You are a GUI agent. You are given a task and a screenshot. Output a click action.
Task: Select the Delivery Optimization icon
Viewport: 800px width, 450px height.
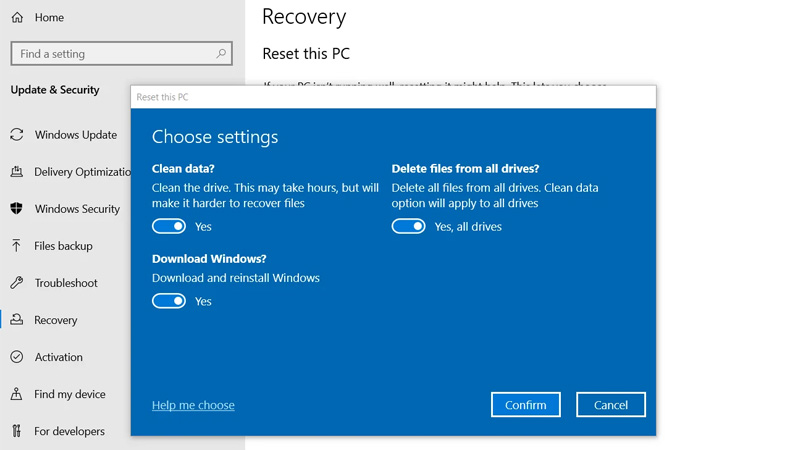pos(17,172)
